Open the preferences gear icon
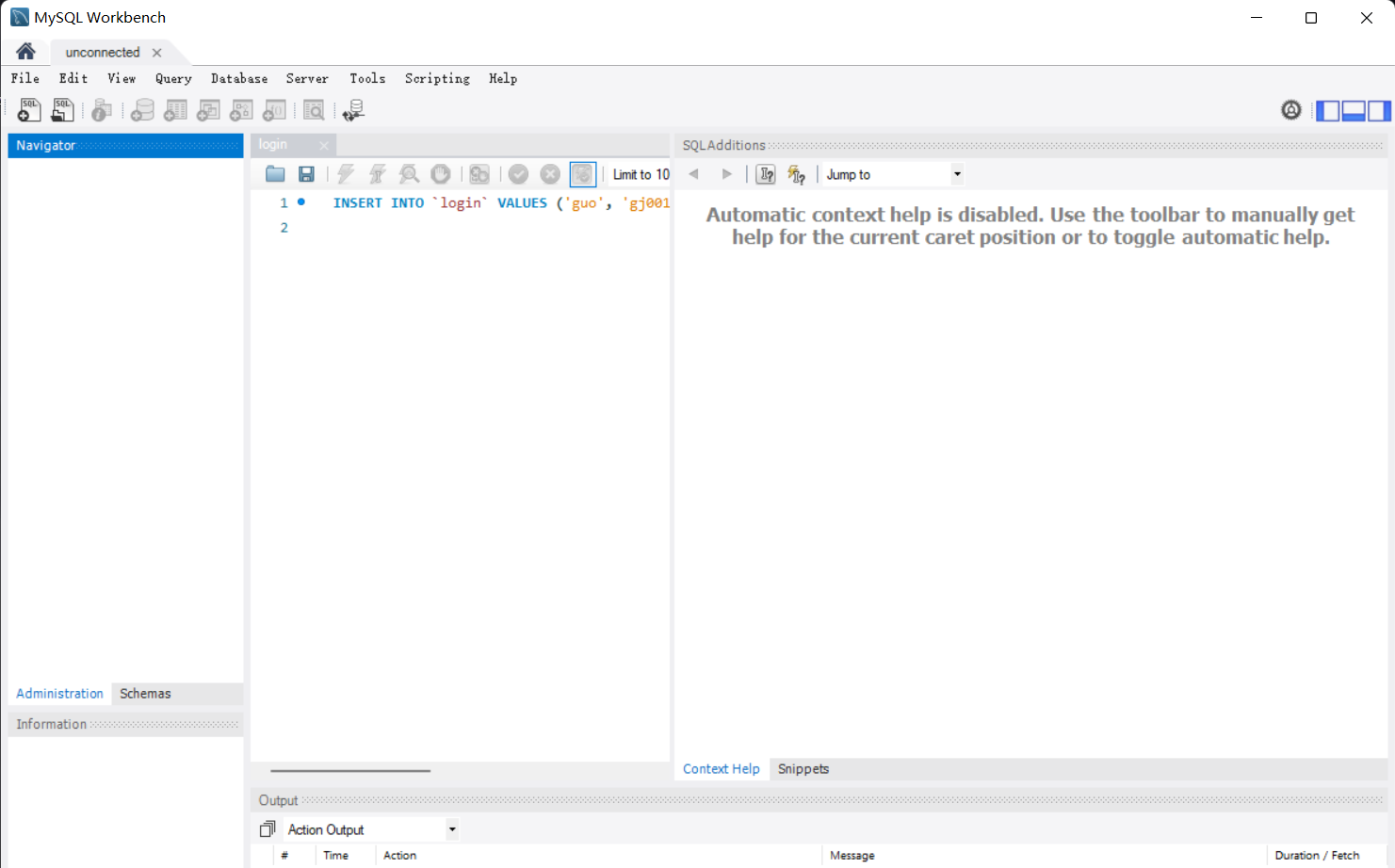Image resolution: width=1395 pixels, height=868 pixels. point(1291,110)
